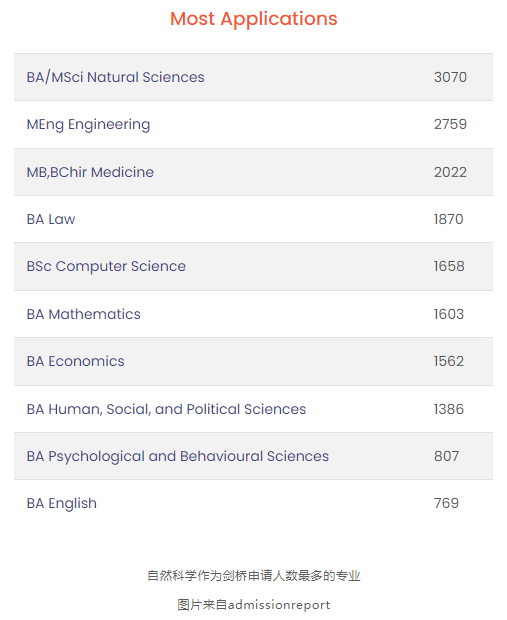Click the 1870 applications figure

point(448,219)
